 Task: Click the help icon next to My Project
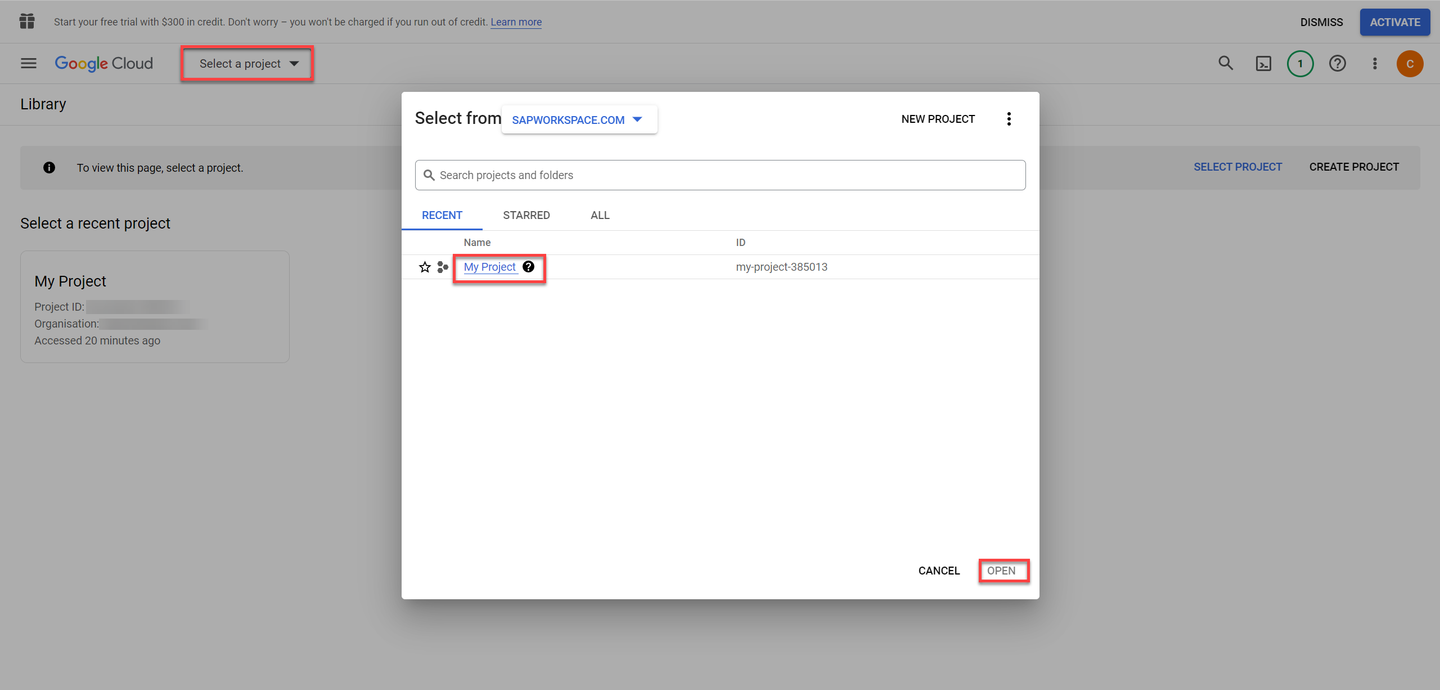click(x=529, y=266)
